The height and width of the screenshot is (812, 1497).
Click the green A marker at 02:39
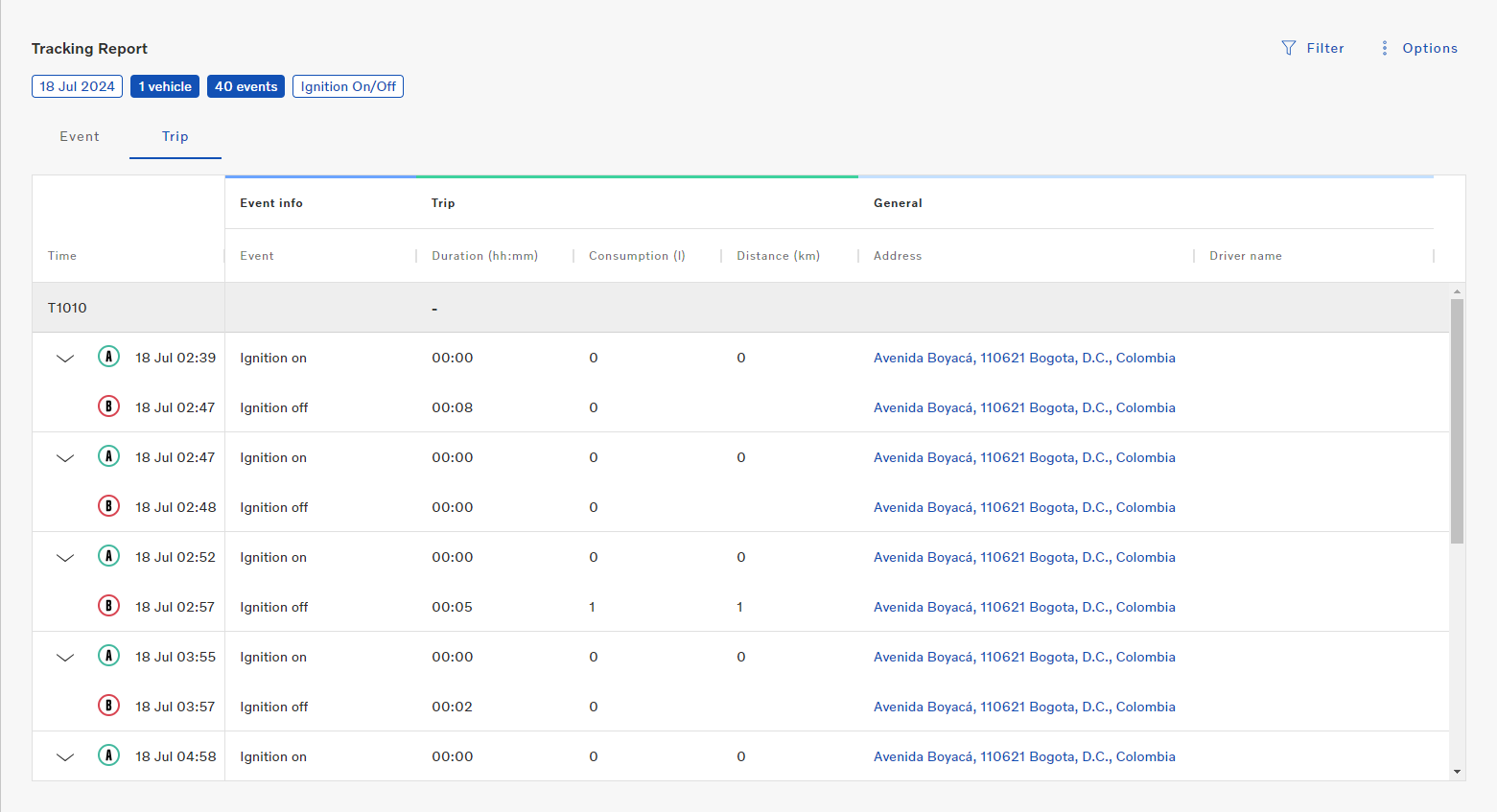click(109, 357)
